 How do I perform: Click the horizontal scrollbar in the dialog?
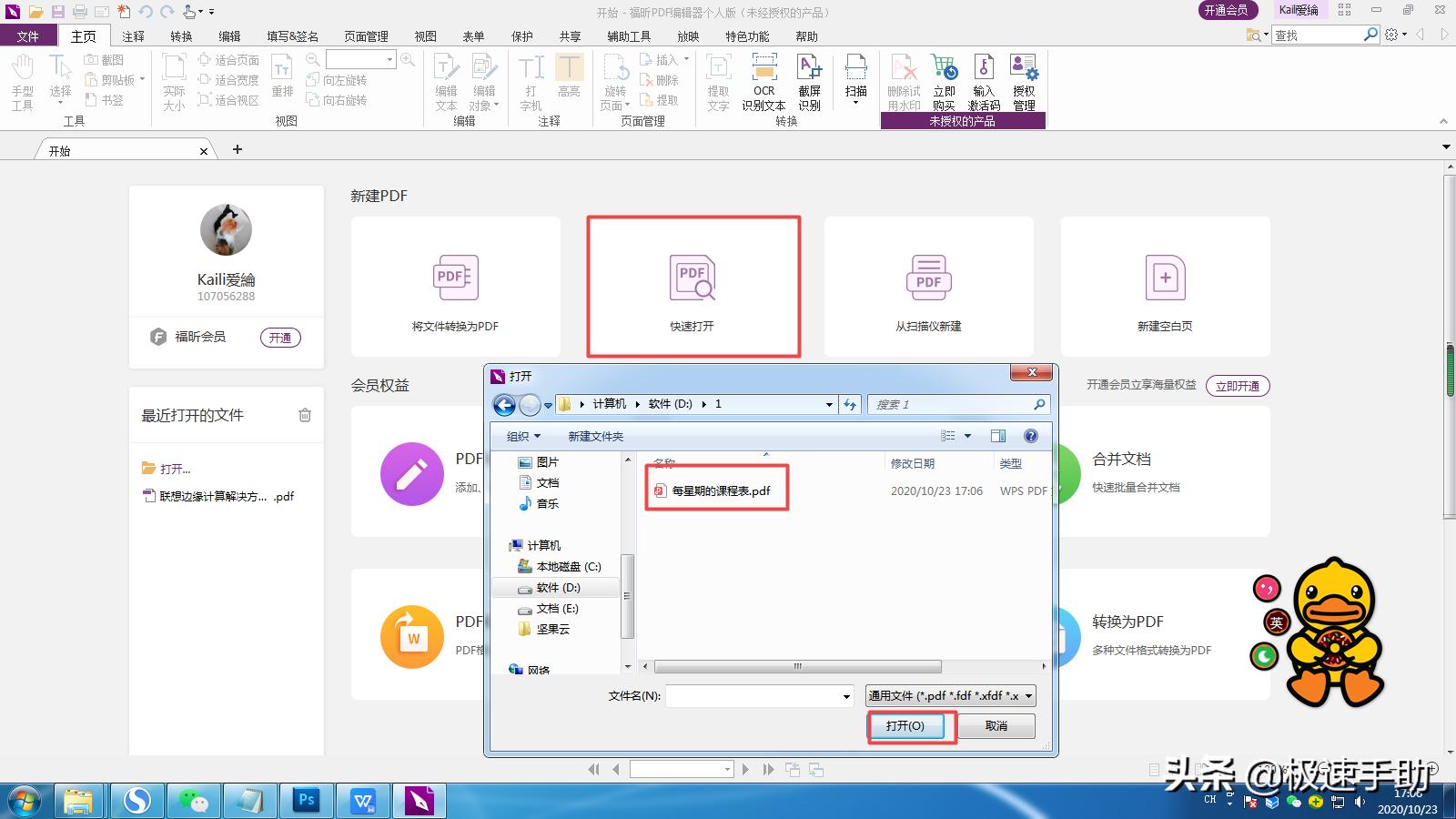[796, 667]
